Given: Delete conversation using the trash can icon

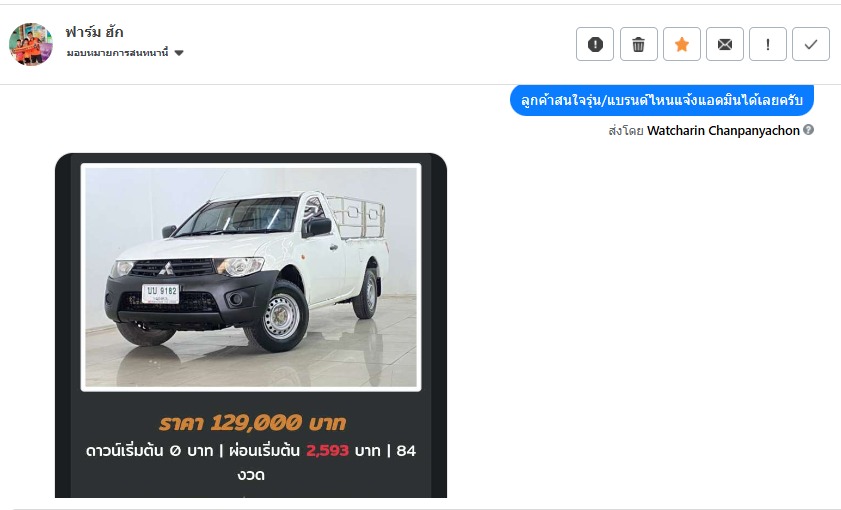Looking at the screenshot, I should pyautogui.click(x=638, y=44).
